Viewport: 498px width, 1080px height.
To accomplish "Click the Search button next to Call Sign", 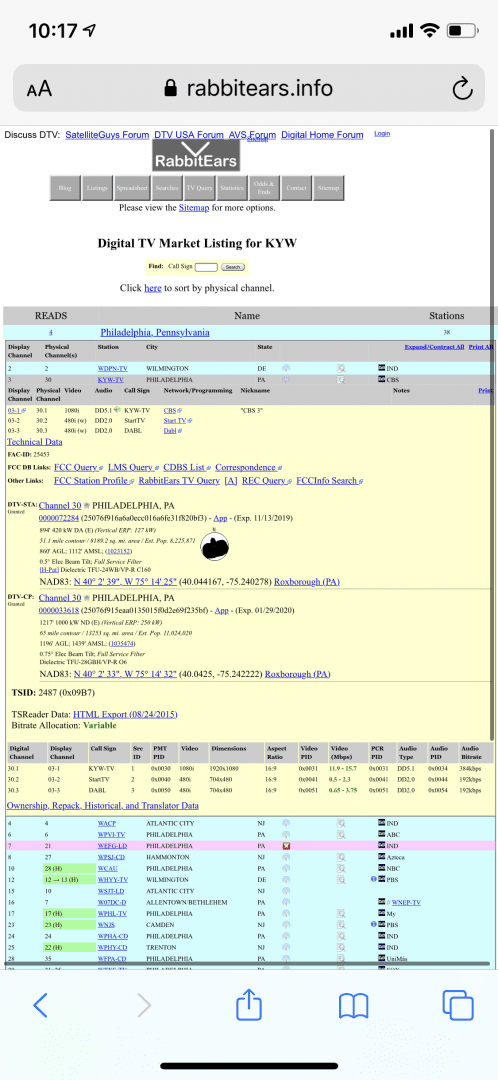I will click(233, 267).
